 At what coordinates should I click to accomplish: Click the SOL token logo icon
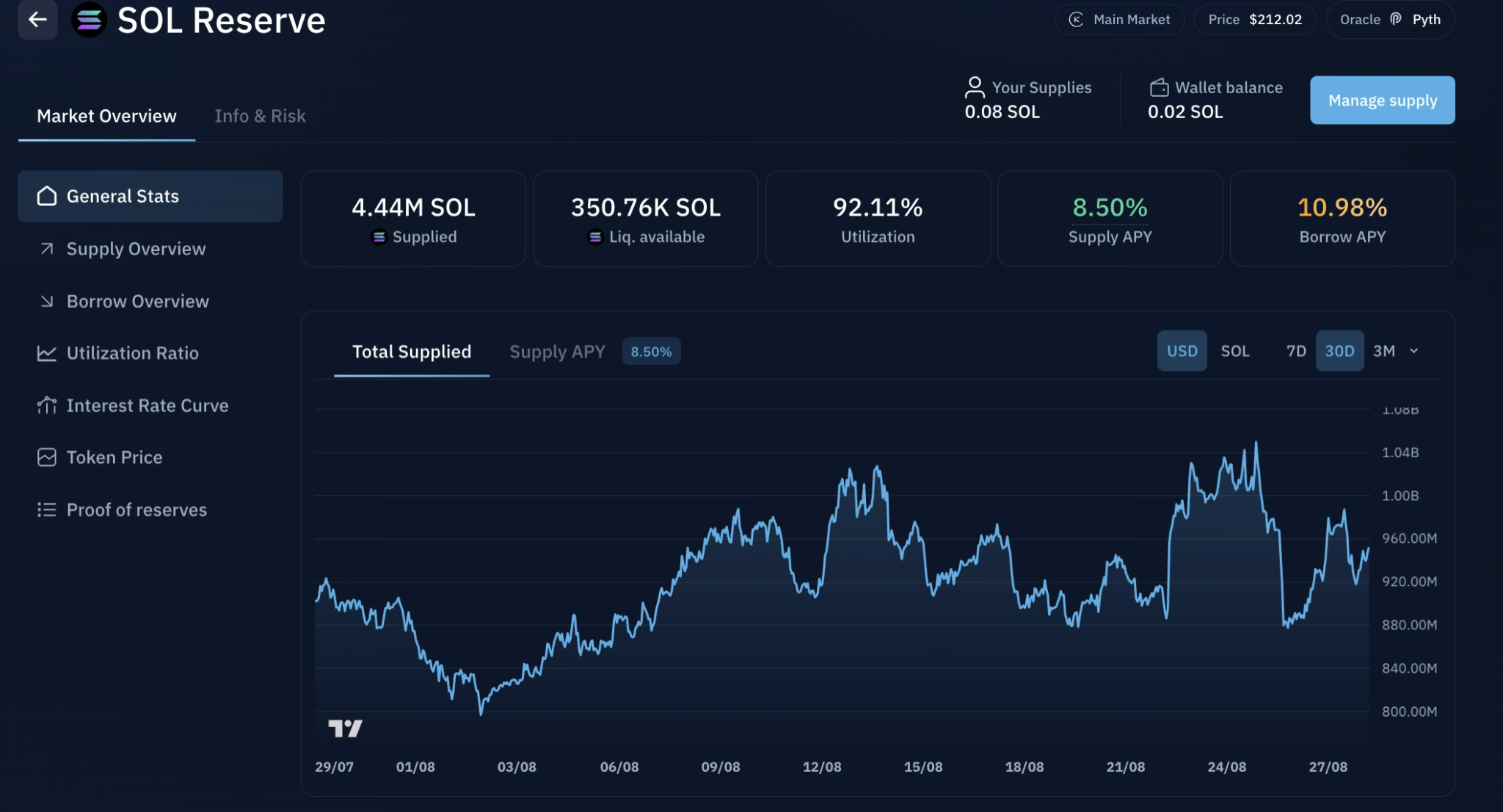[89, 20]
